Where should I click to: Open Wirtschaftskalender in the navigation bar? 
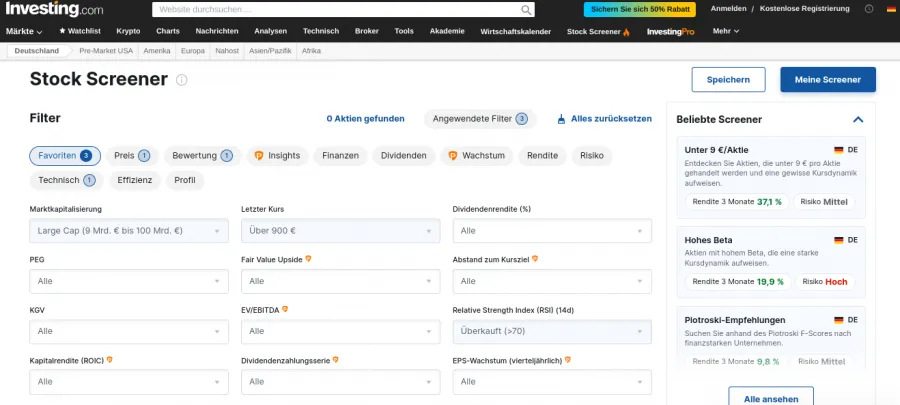(x=515, y=32)
